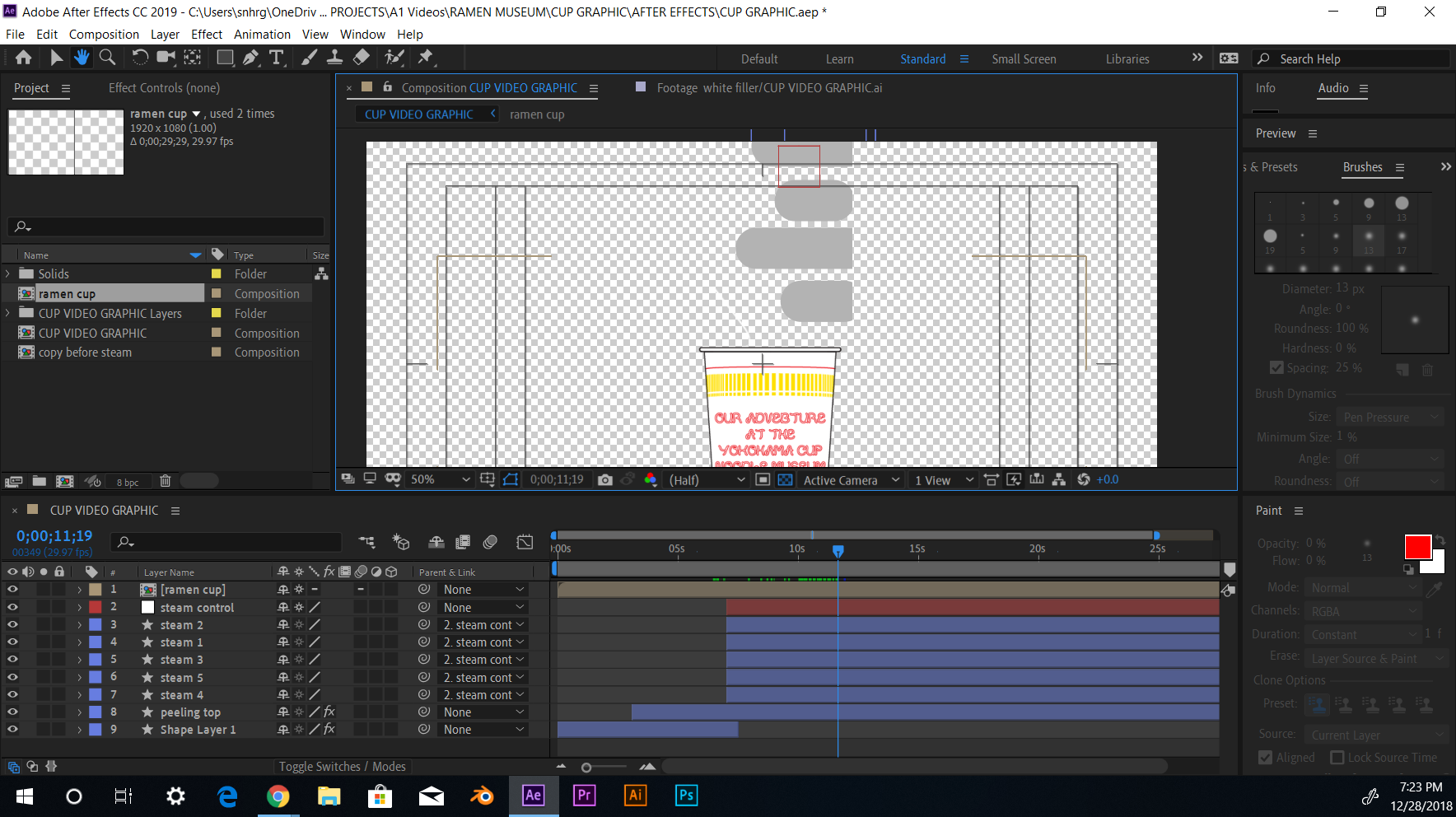Image resolution: width=1456 pixels, height=817 pixels.
Task: Enable motion blur switch in timeline header
Action: tap(490, 542)
